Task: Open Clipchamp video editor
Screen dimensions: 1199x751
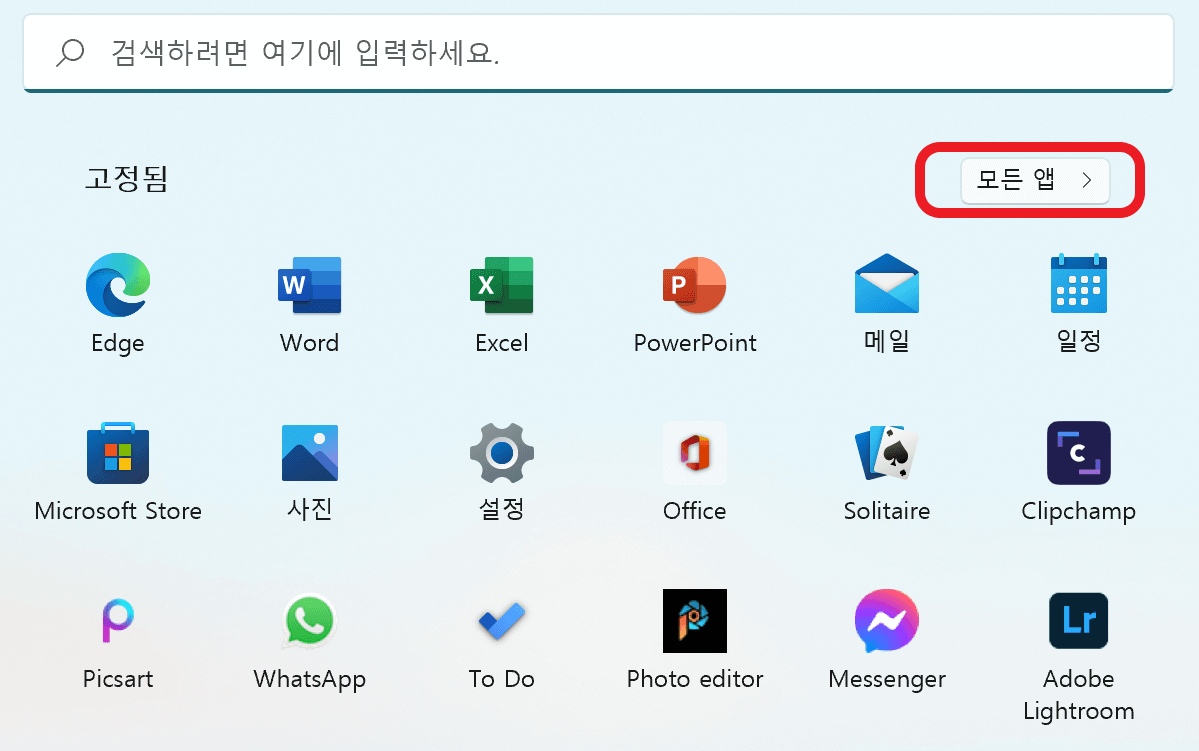Action: tap(1078, 453)
